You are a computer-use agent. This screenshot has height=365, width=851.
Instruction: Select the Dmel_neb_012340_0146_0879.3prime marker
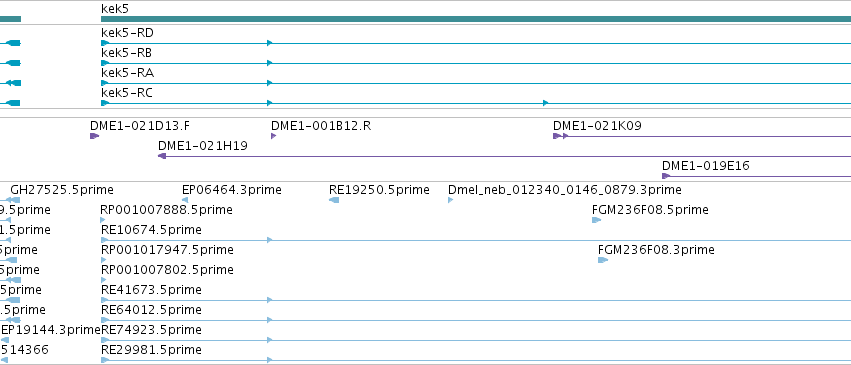click(x=450, y=200)
